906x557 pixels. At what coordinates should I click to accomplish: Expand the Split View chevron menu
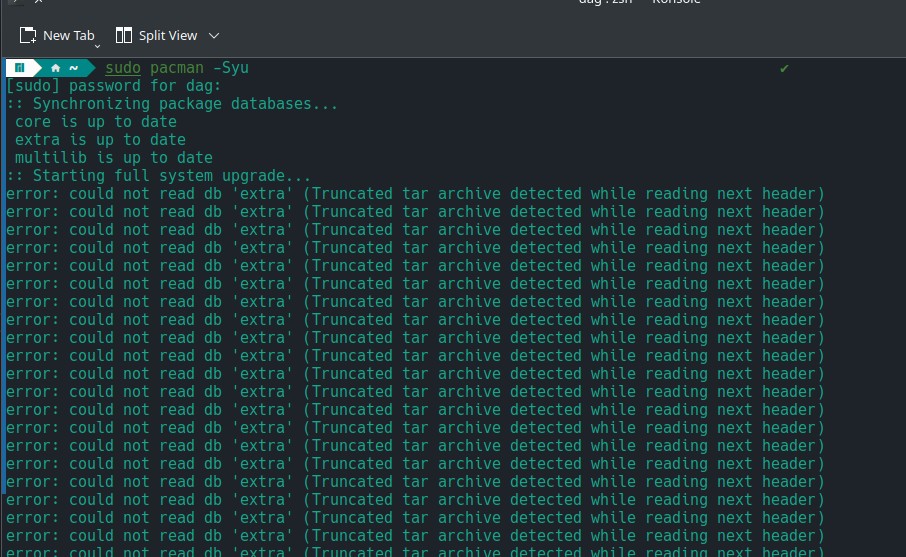pyautogui.click(x=214, y=36)
